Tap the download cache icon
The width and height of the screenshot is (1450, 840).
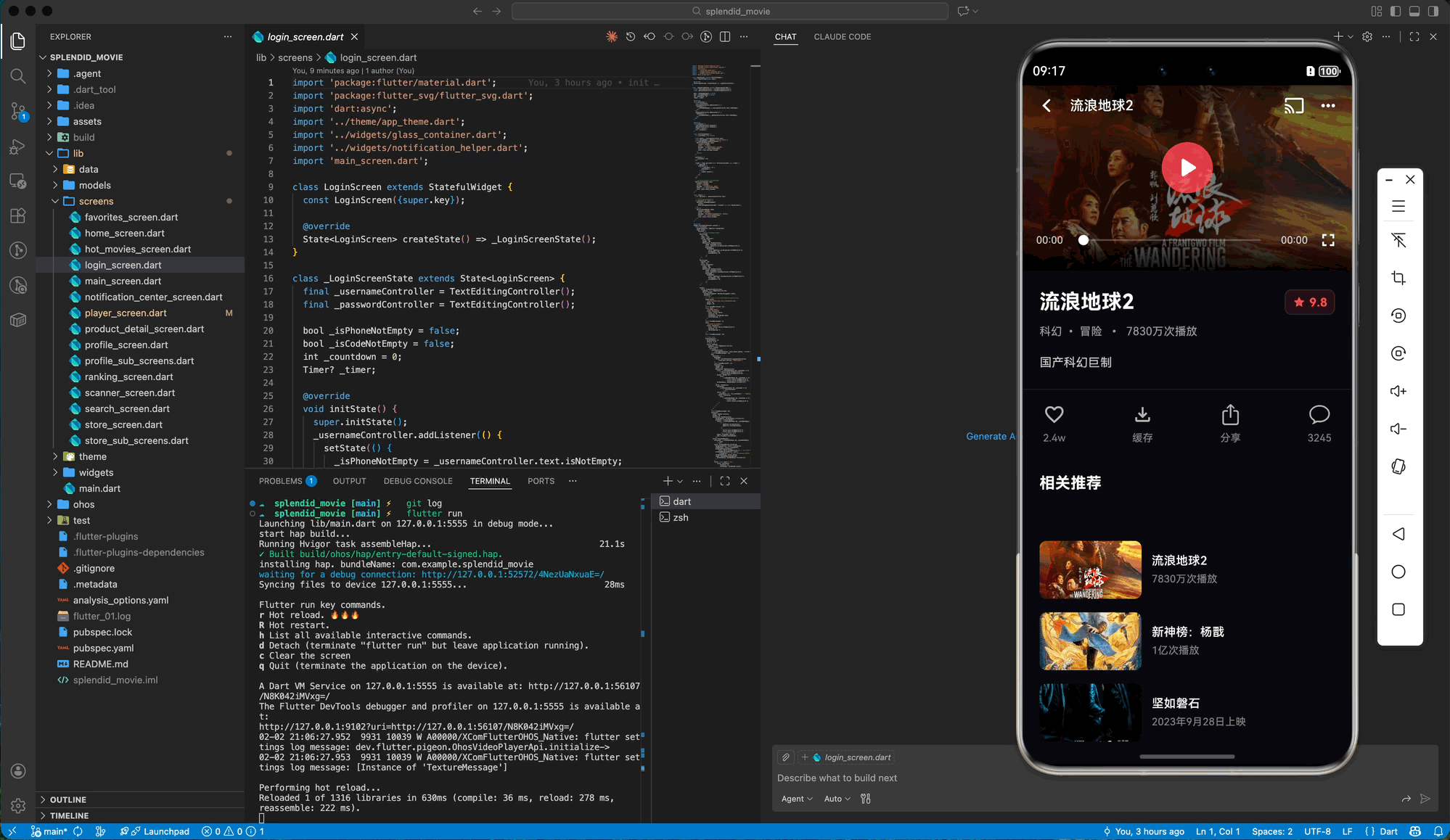pyautogui.click(x=1142, y=415)
